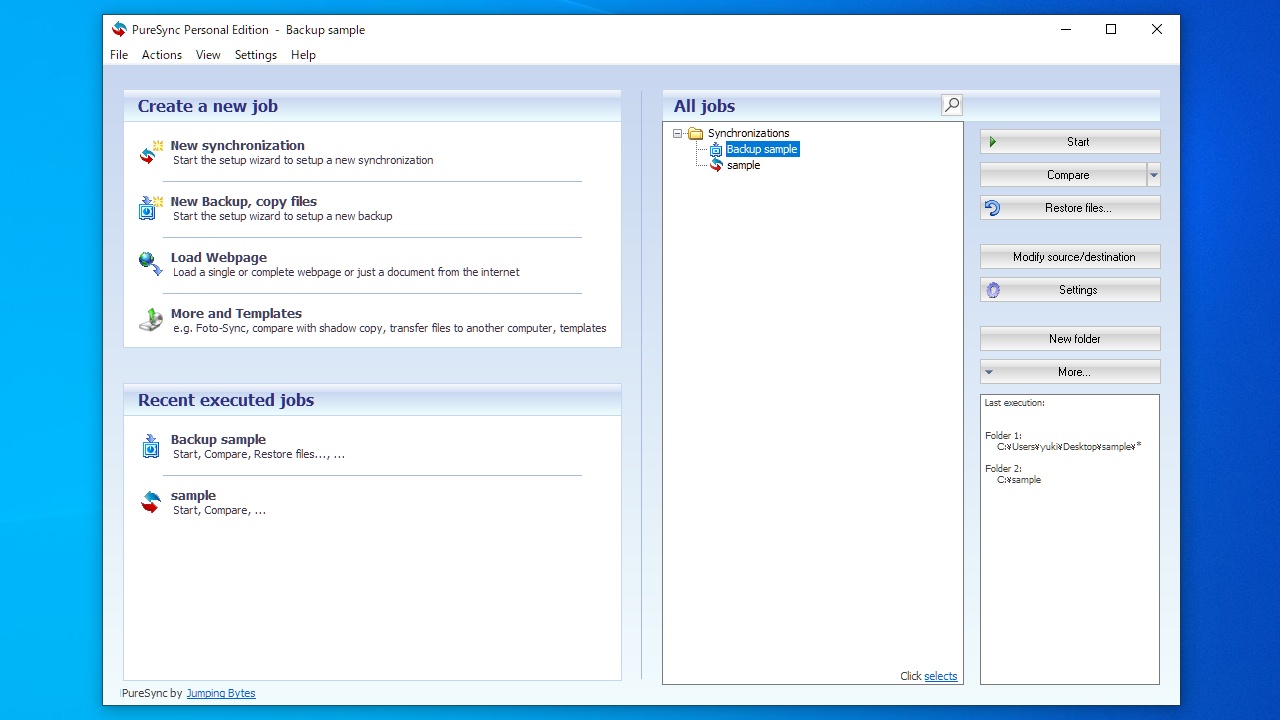This screenshot has width=1280, height=720.
Task: Click the More and Templates icon
Action: pyautogui.click(x=151, y=320)
